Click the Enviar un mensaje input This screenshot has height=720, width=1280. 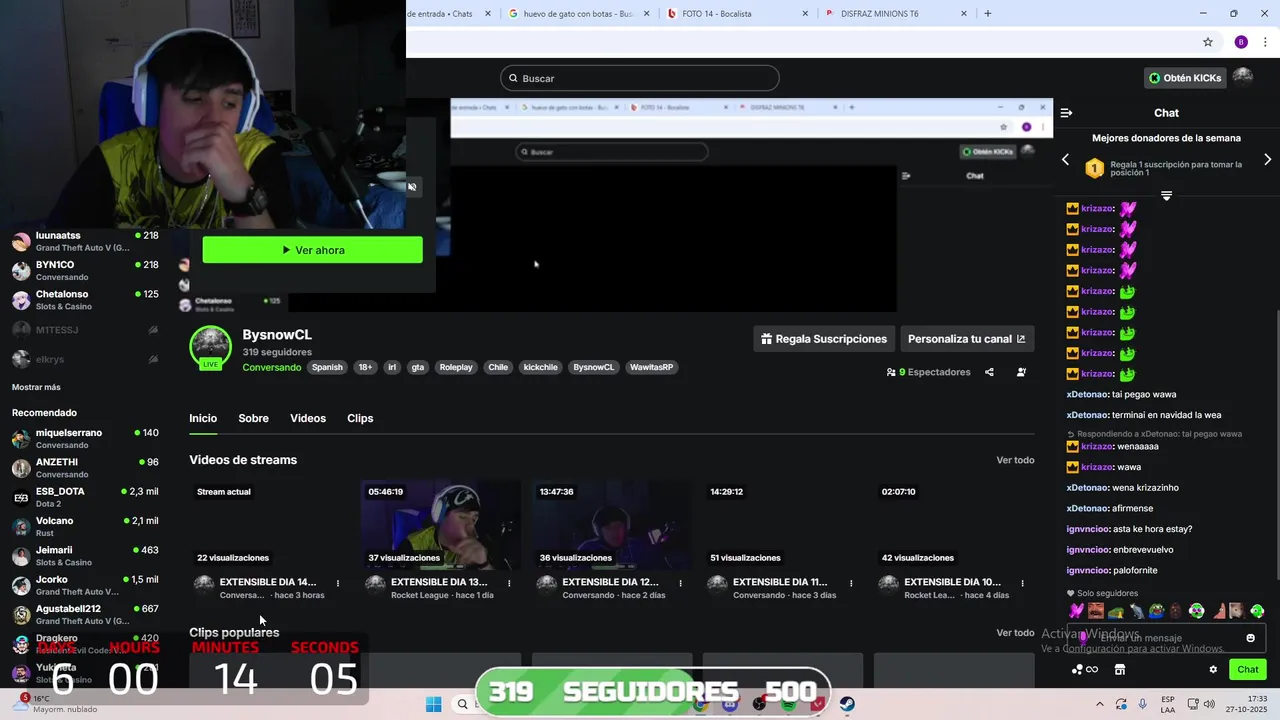(1166, 638)
